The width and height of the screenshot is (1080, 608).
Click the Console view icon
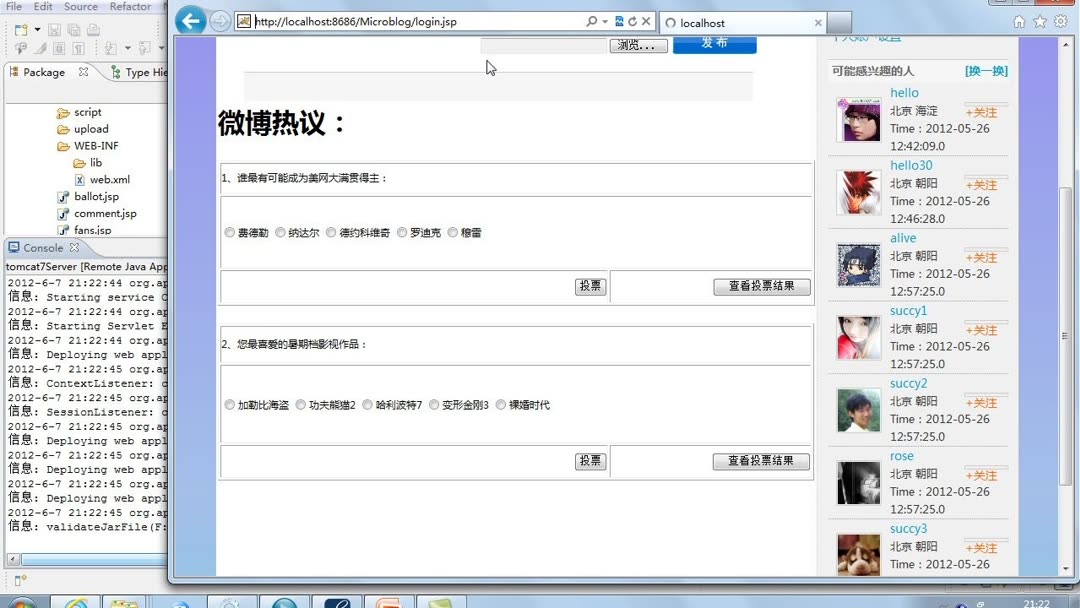pyautogui.click(x=16, y=247)
